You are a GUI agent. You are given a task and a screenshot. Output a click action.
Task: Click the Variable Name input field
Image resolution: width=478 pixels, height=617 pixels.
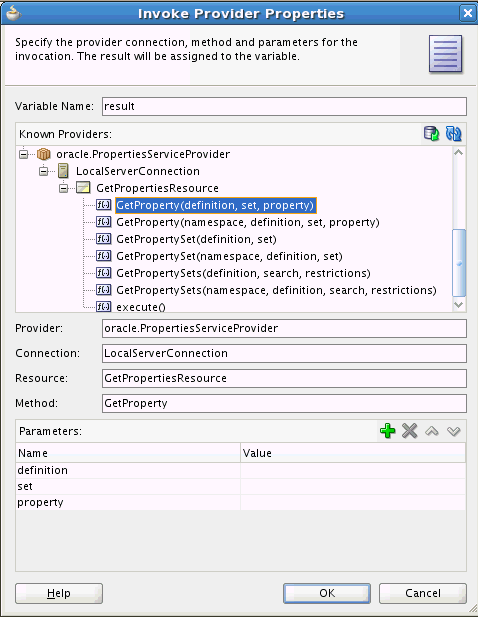point(284,106)
